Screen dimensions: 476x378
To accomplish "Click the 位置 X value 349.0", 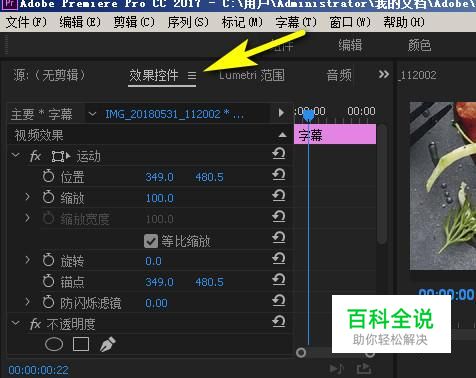I will pyautogui.click(x=159, y=177).
